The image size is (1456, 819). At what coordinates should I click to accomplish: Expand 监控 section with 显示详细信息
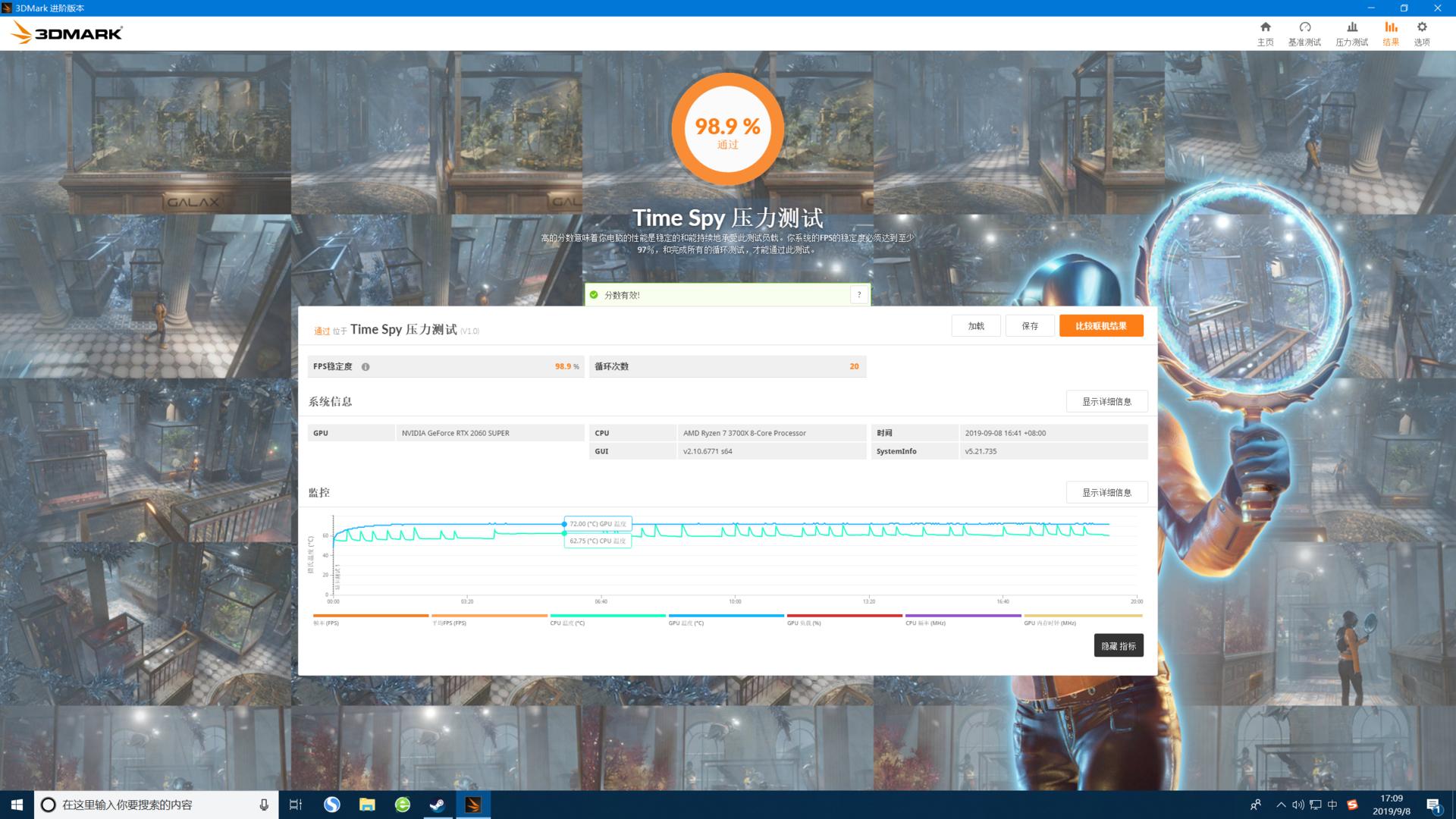[x=1106, y=493]
